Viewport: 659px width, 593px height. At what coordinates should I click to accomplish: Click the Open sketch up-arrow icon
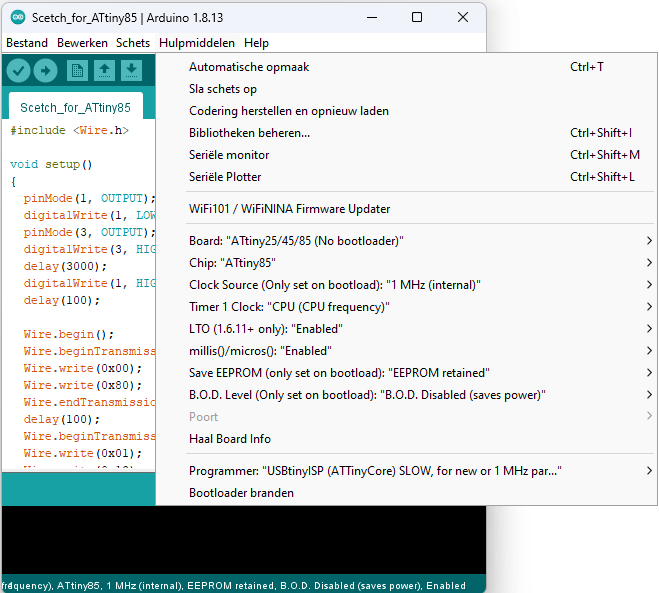pos(104,71)
